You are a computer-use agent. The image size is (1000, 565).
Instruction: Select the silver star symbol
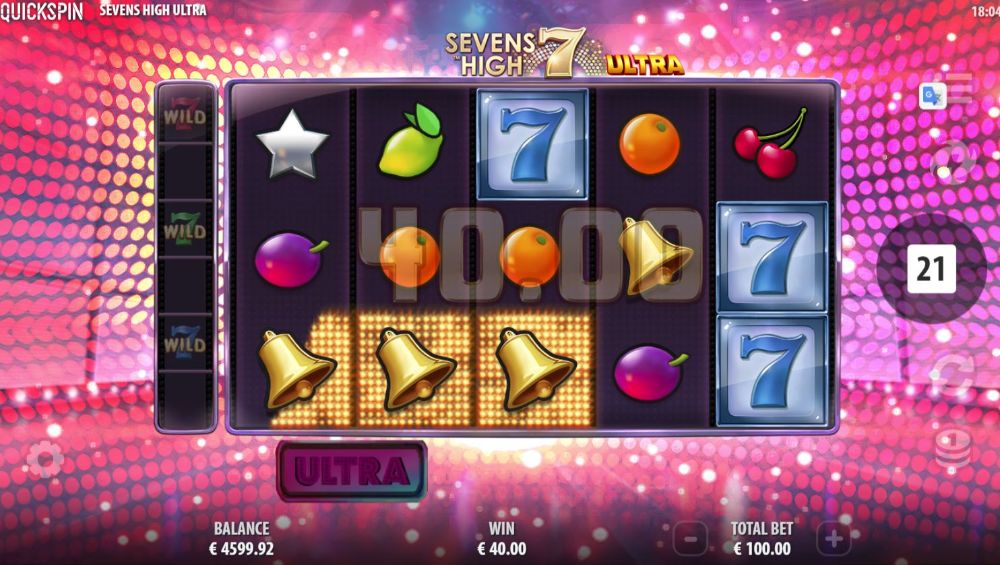point(292,144)
